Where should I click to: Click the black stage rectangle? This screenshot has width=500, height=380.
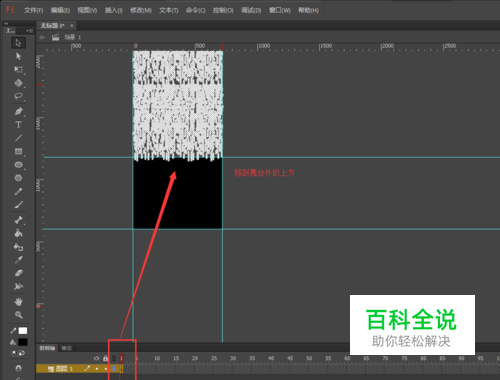(178, 193)
